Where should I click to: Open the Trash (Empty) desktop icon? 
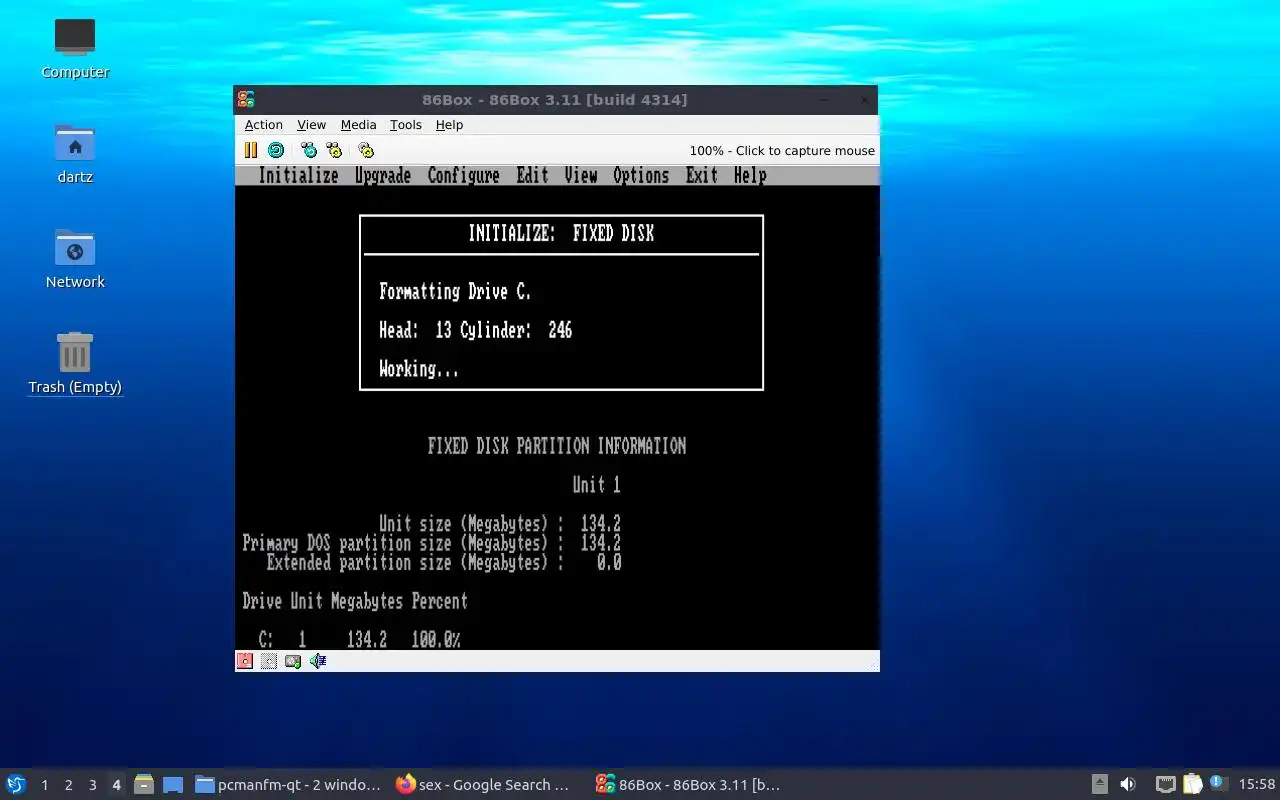point(75,363)
